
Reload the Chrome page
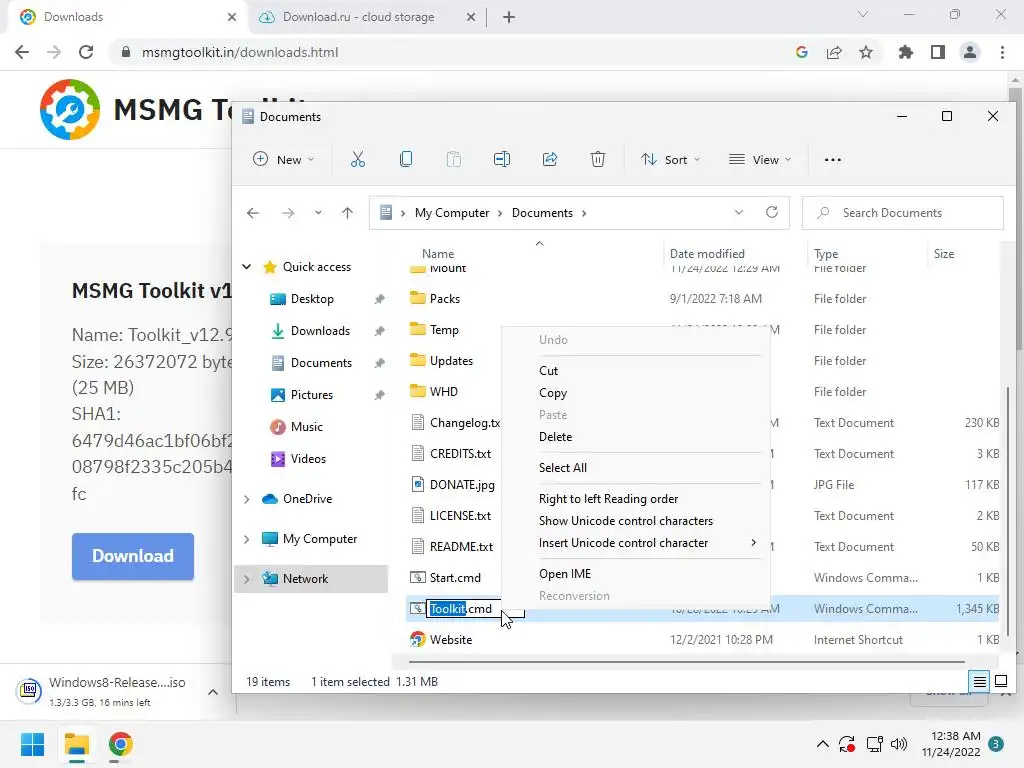pyautogui.click(x=86, y=52)
